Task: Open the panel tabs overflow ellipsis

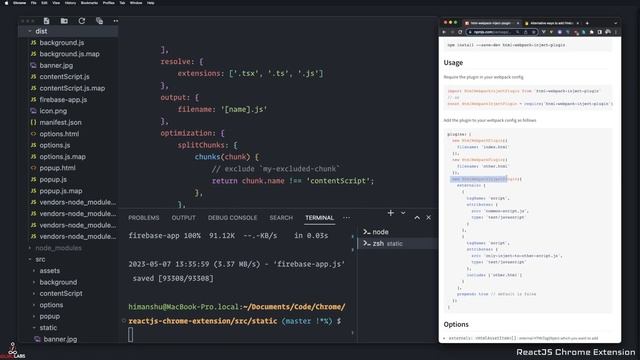Action: coord(347,218)
